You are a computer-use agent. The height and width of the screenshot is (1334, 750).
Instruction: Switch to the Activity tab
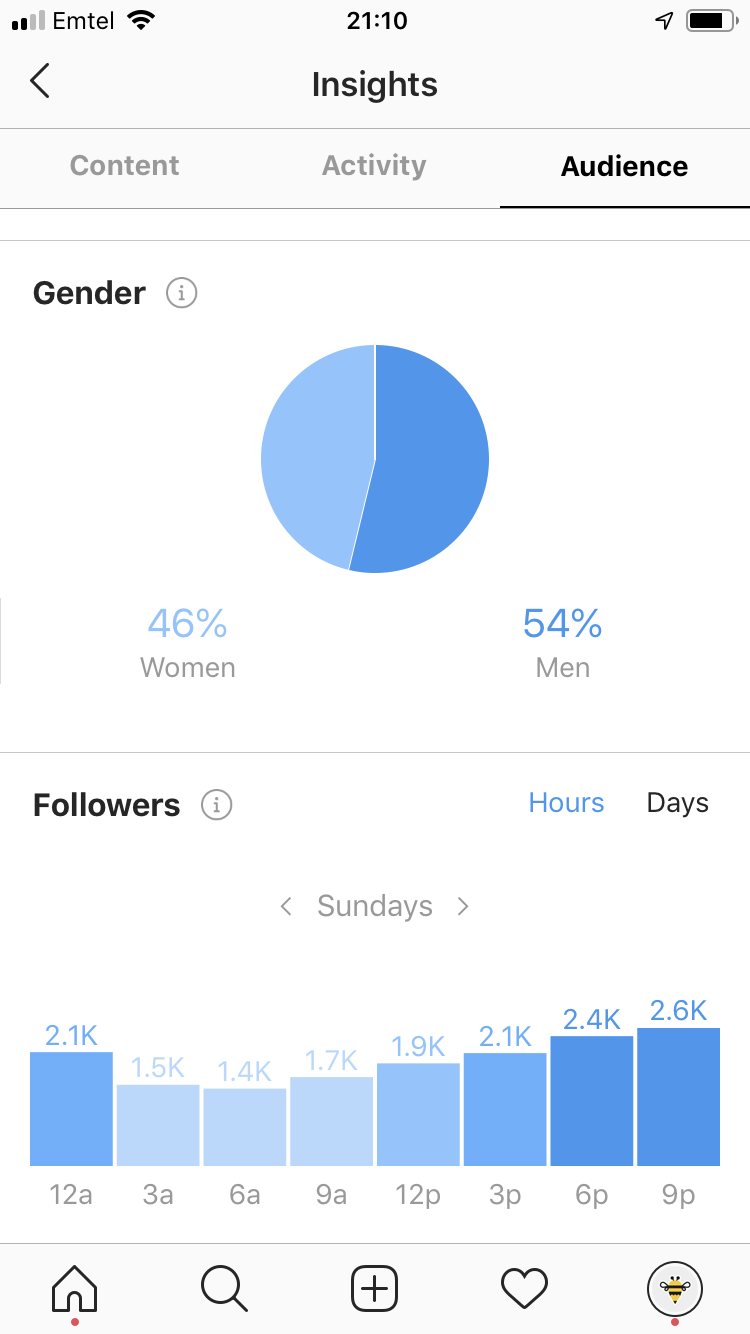[374, 166]
